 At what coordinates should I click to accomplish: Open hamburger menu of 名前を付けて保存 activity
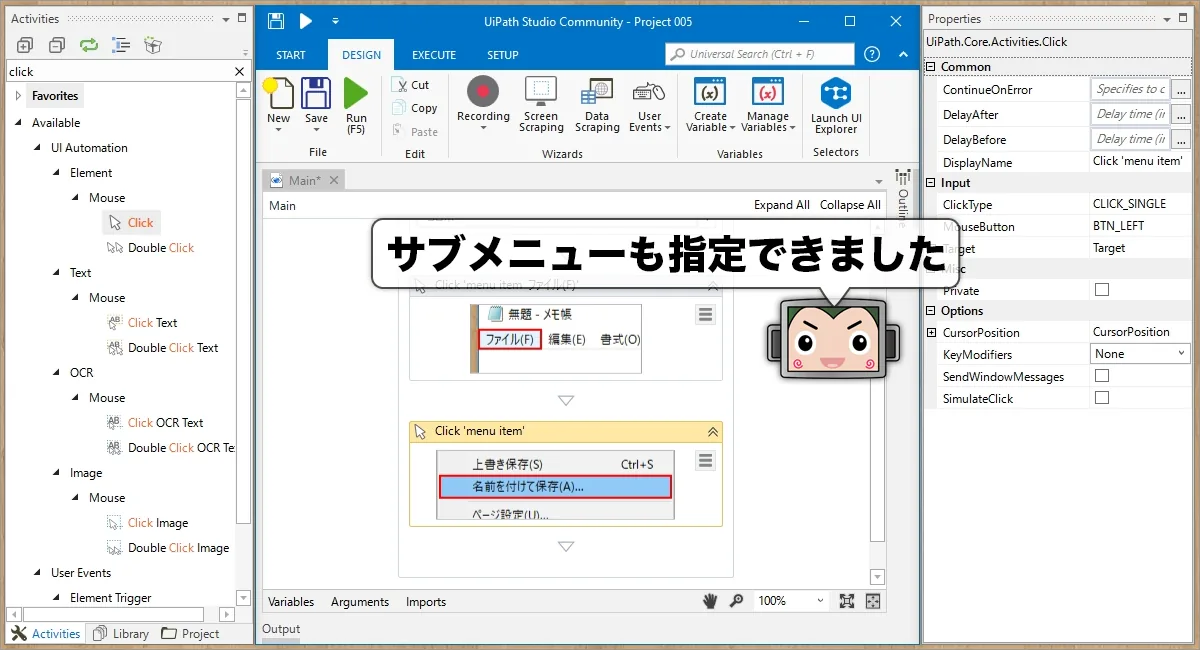[705, 460]
